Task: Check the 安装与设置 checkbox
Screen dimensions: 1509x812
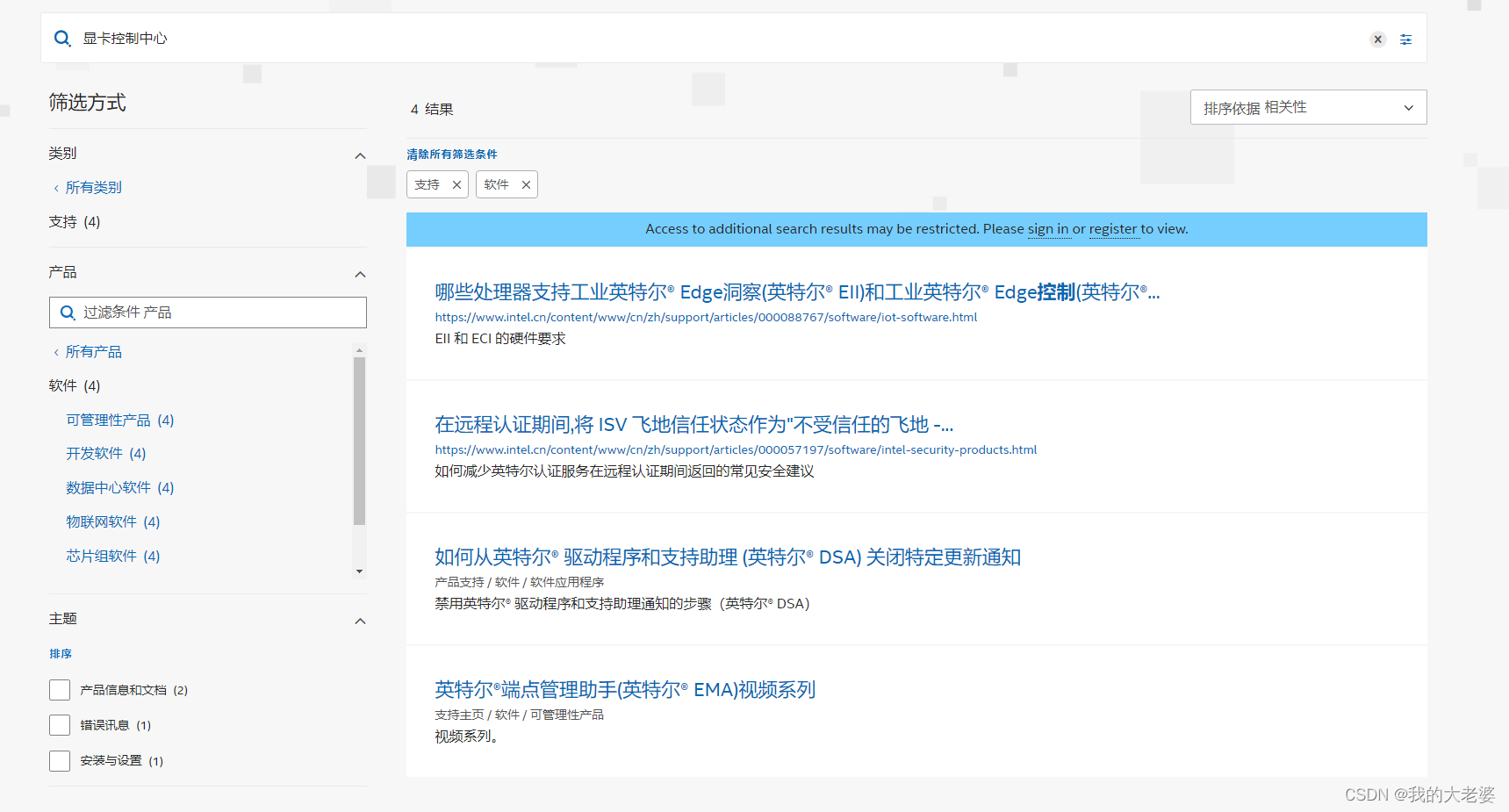Action: pos(60,760)
